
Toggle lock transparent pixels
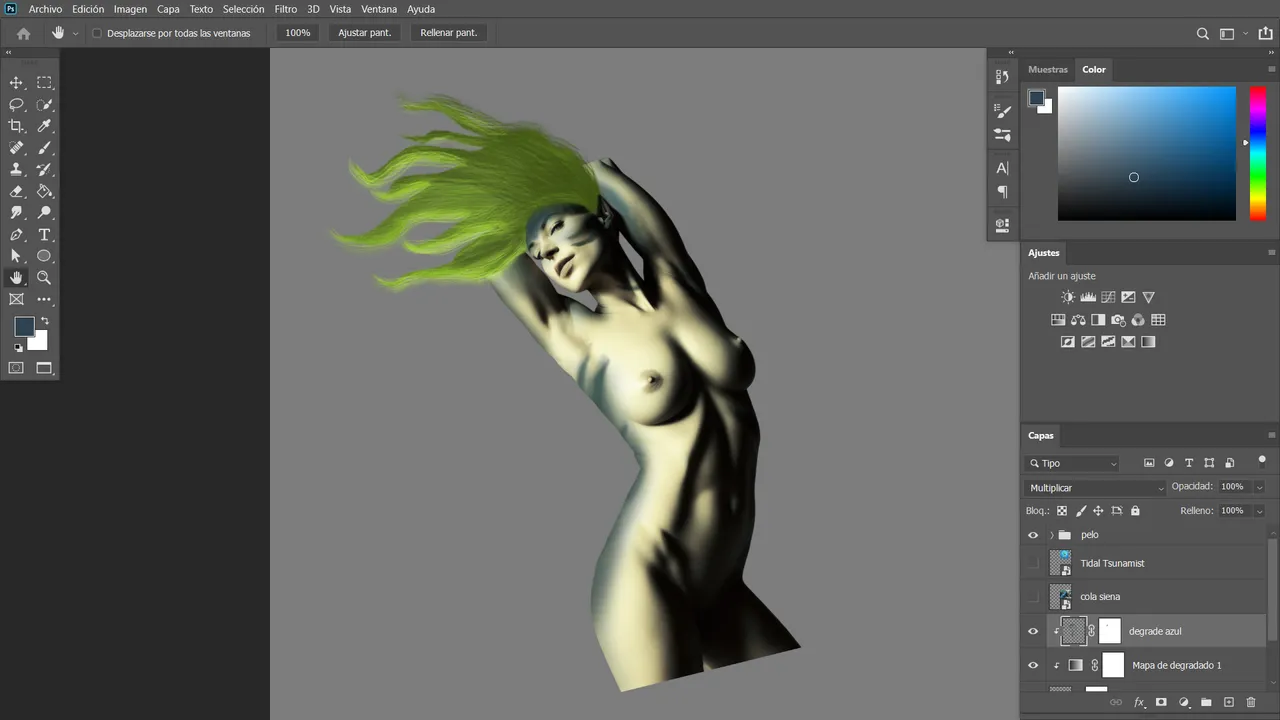click(1062, 511)
